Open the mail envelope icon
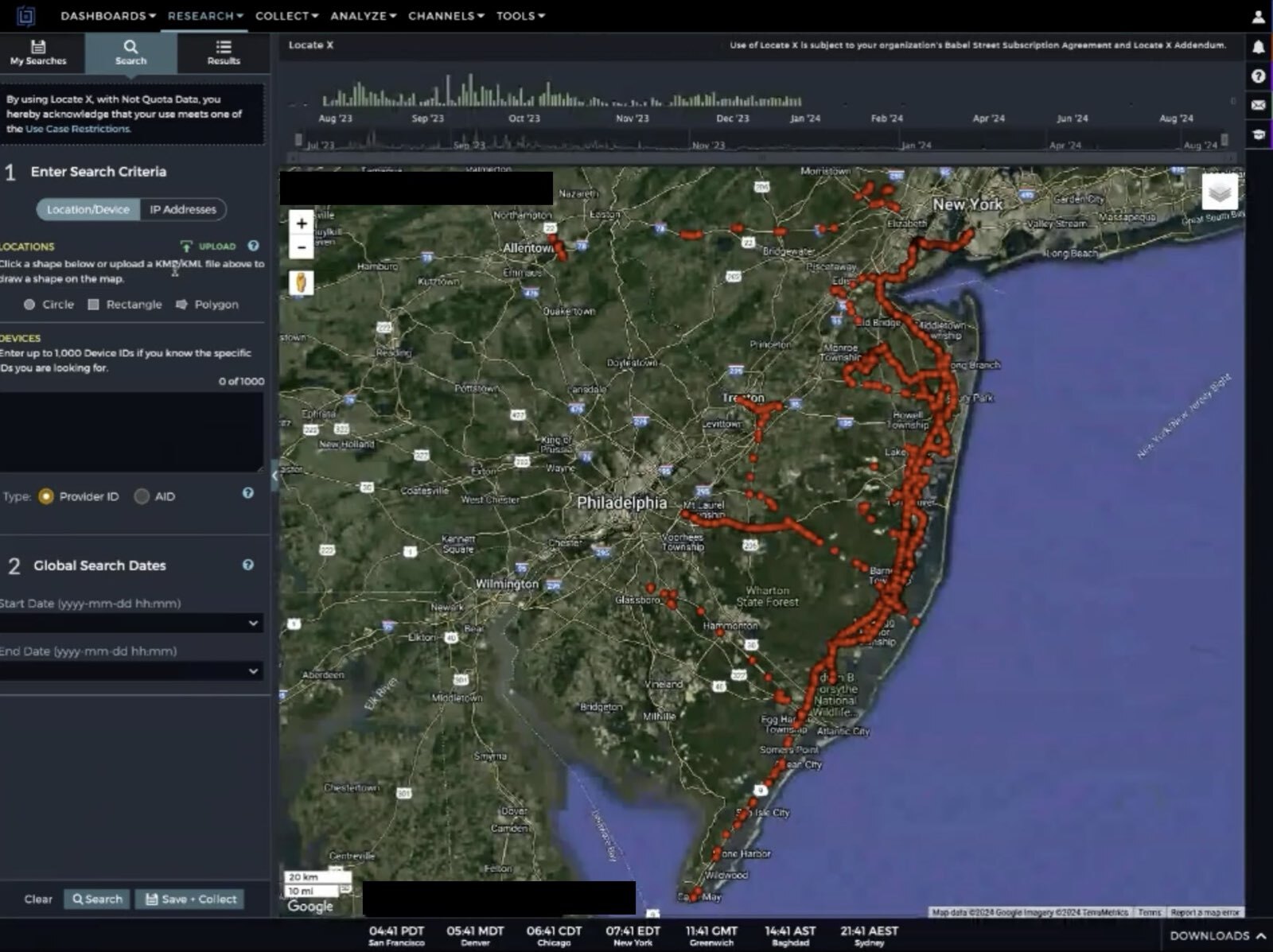The width and height of the screenshot is (1273, 952). pos(1258,105)
